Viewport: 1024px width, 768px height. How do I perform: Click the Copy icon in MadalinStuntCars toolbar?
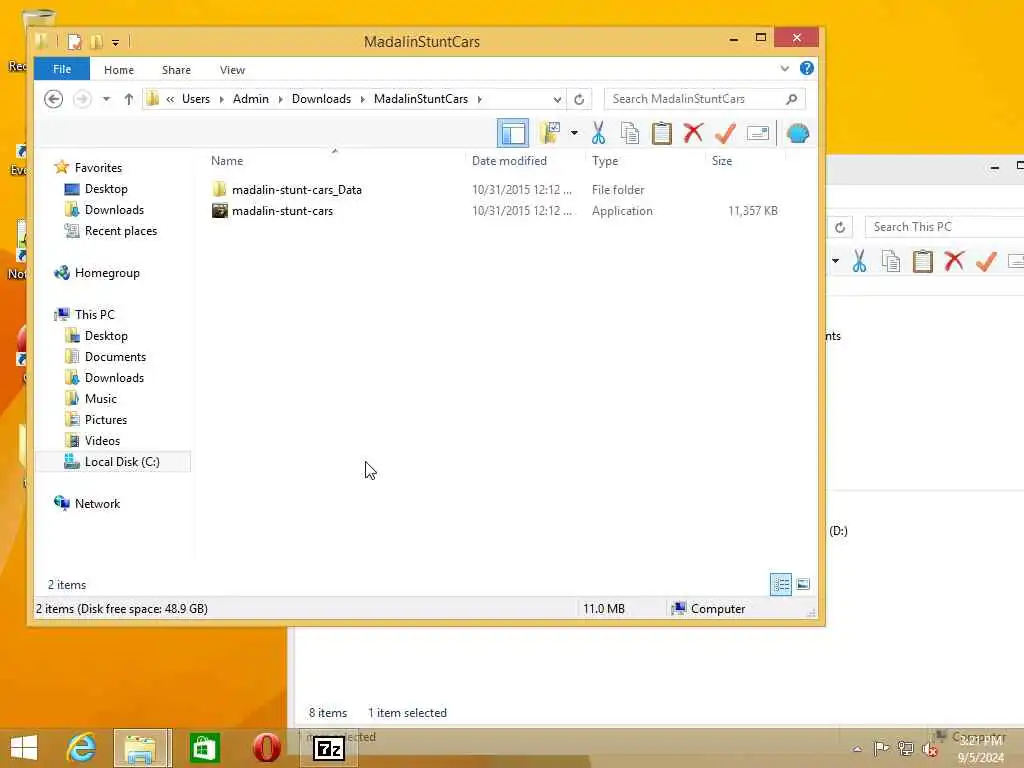pyautogui.click(x=630, y=133)
